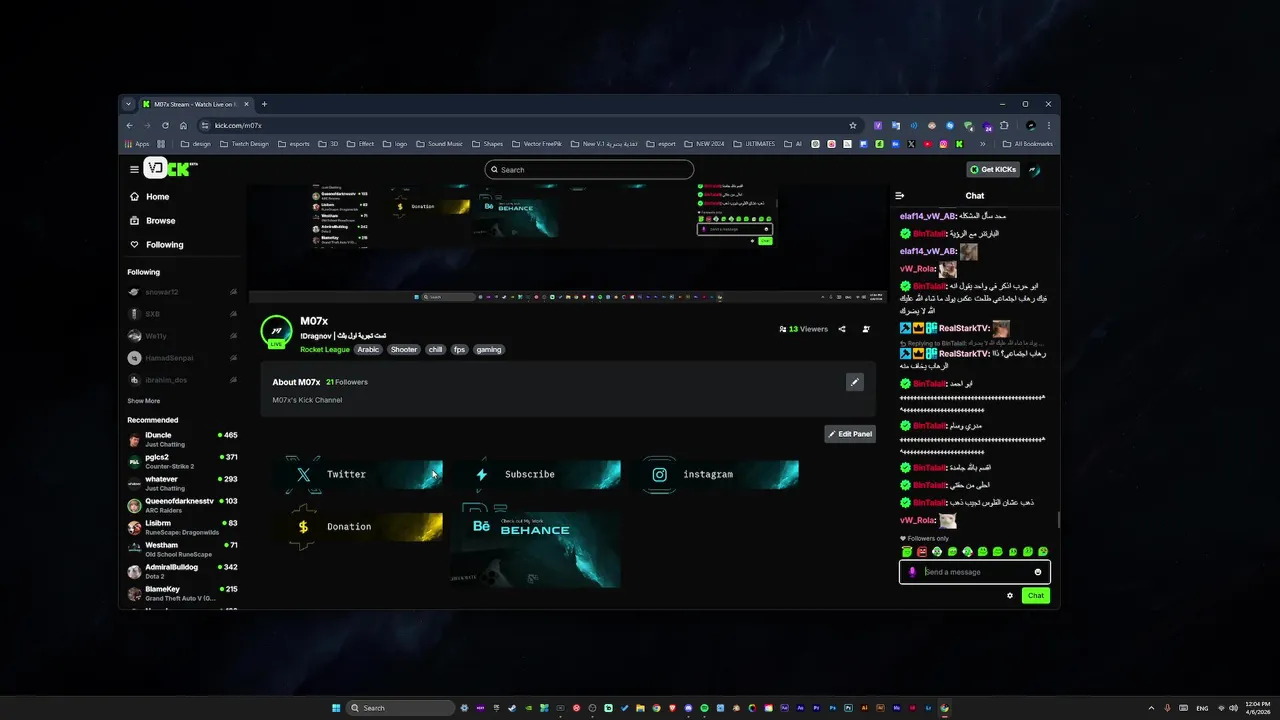Select the gaming tag
Screen dimensions: 1280x720
tap(489, 350)
